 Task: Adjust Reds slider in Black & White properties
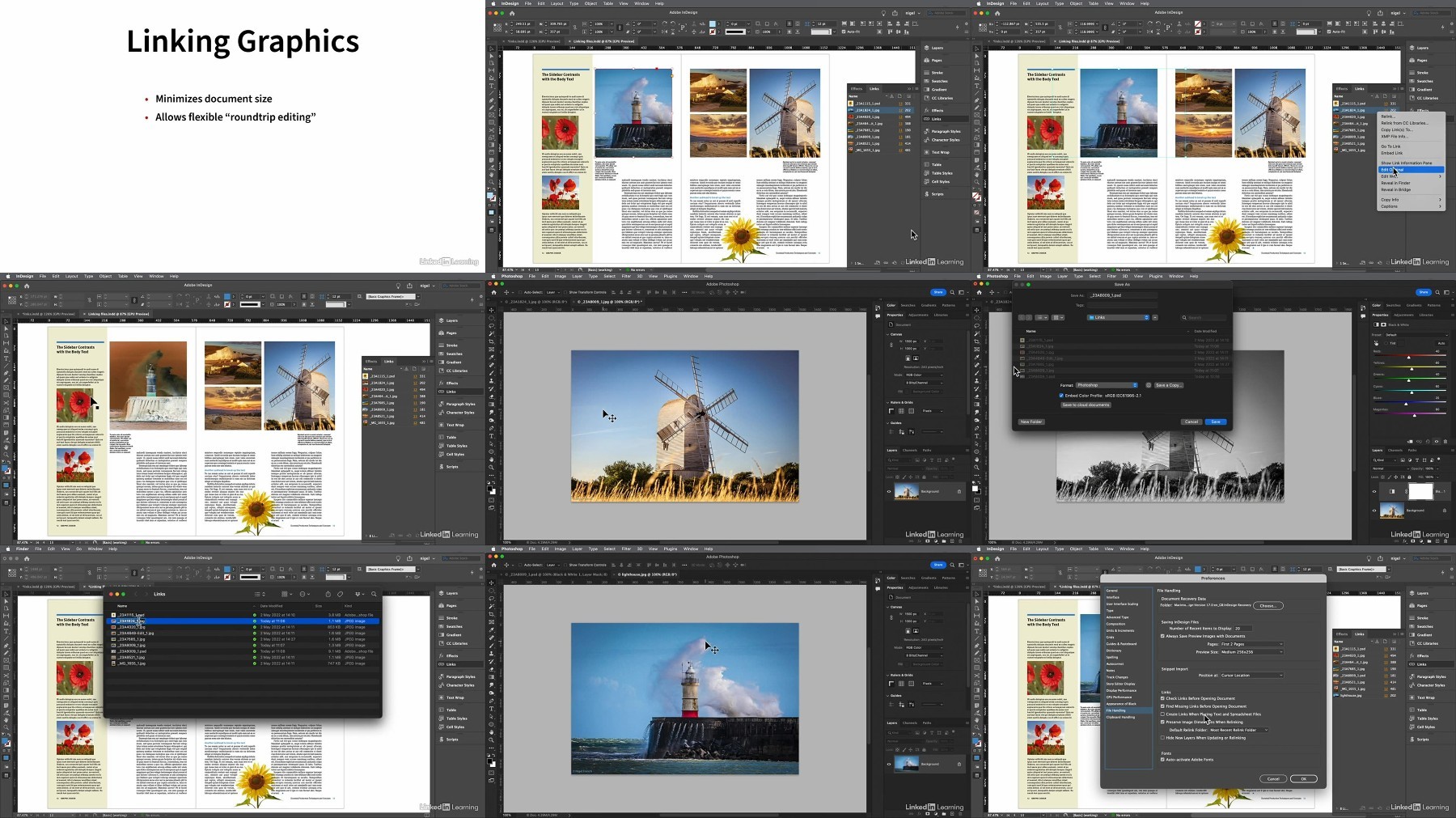coord(1408,357)
